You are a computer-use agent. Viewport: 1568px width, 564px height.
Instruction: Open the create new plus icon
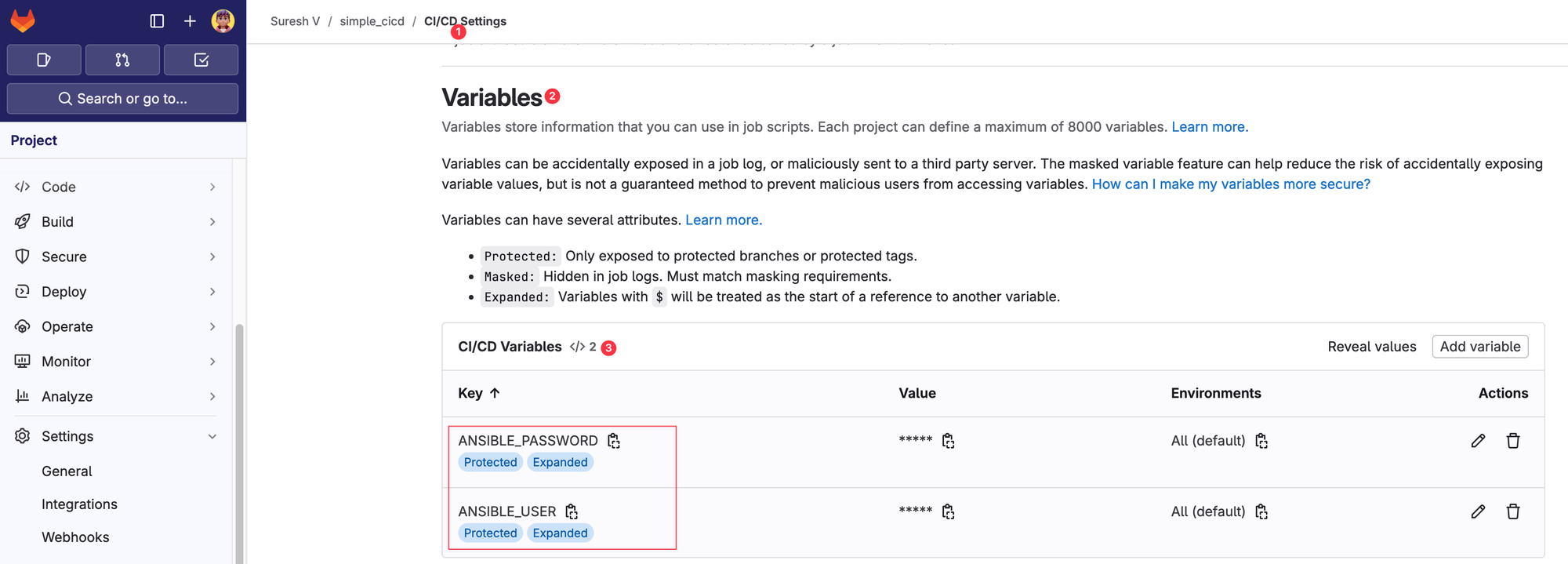(190, 21)
